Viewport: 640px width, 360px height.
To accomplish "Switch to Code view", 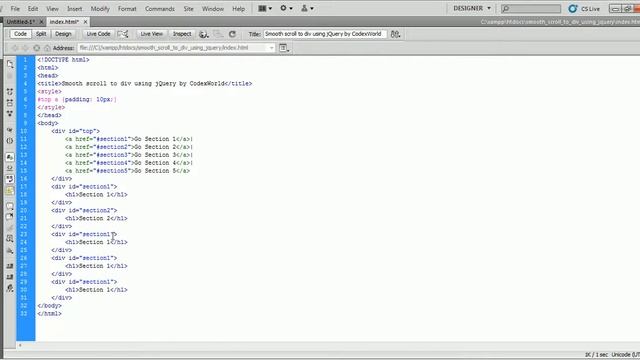I will [20, 34].
